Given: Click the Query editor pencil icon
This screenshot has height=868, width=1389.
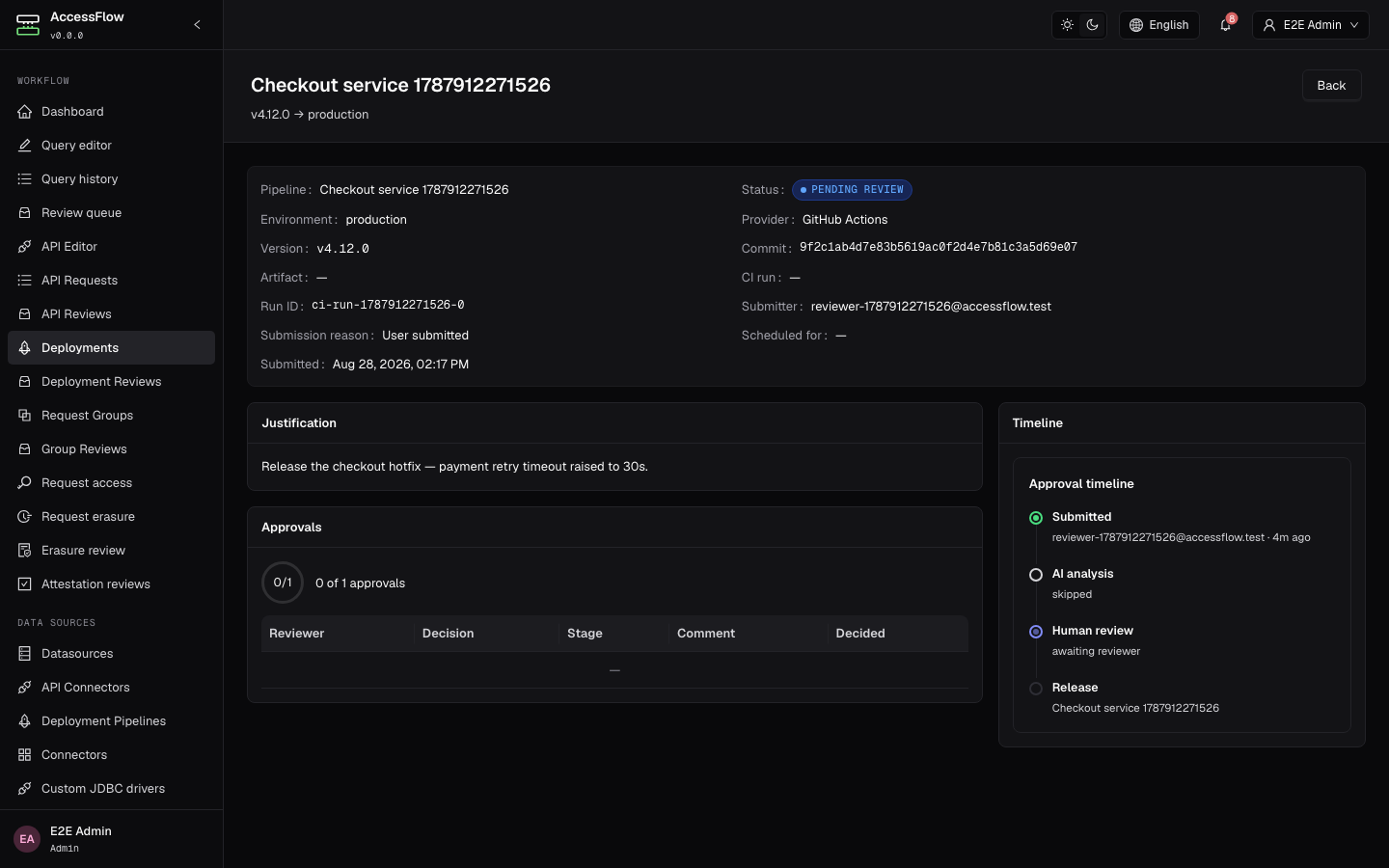Looking at the screenshot, I should [x=25, y=146].
